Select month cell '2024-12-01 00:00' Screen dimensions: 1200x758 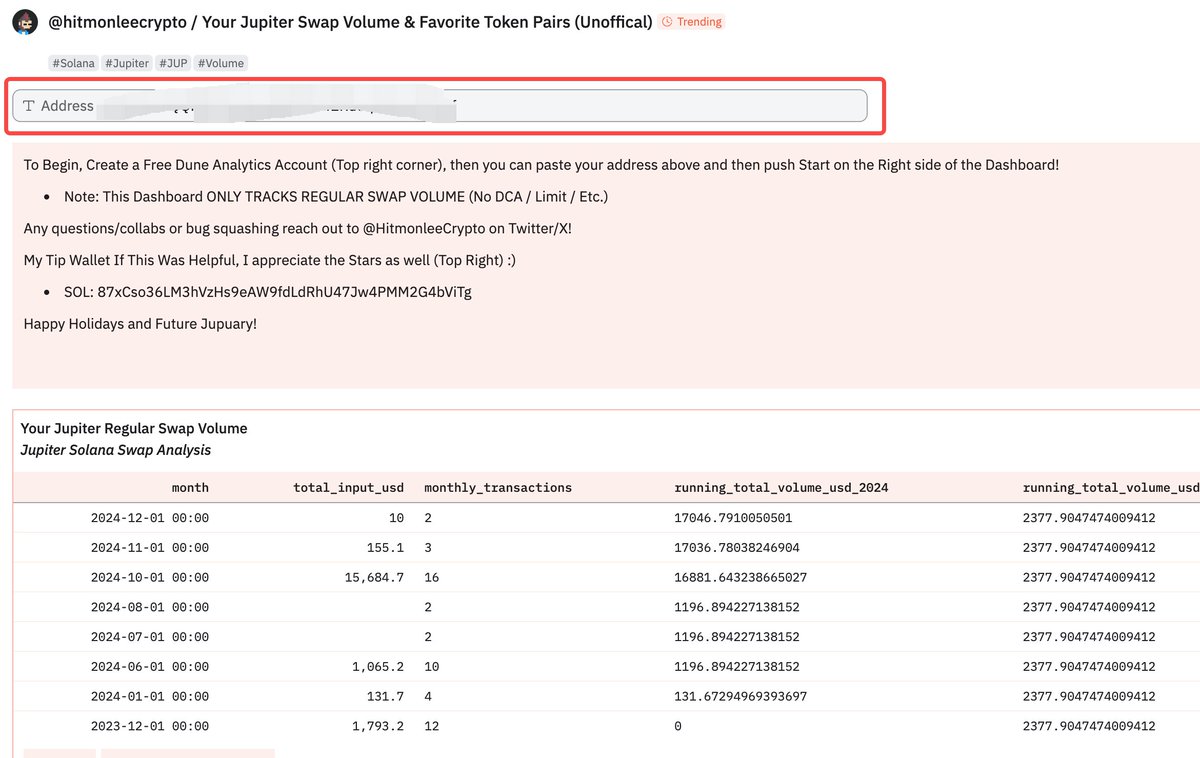(x=150, y=518)
